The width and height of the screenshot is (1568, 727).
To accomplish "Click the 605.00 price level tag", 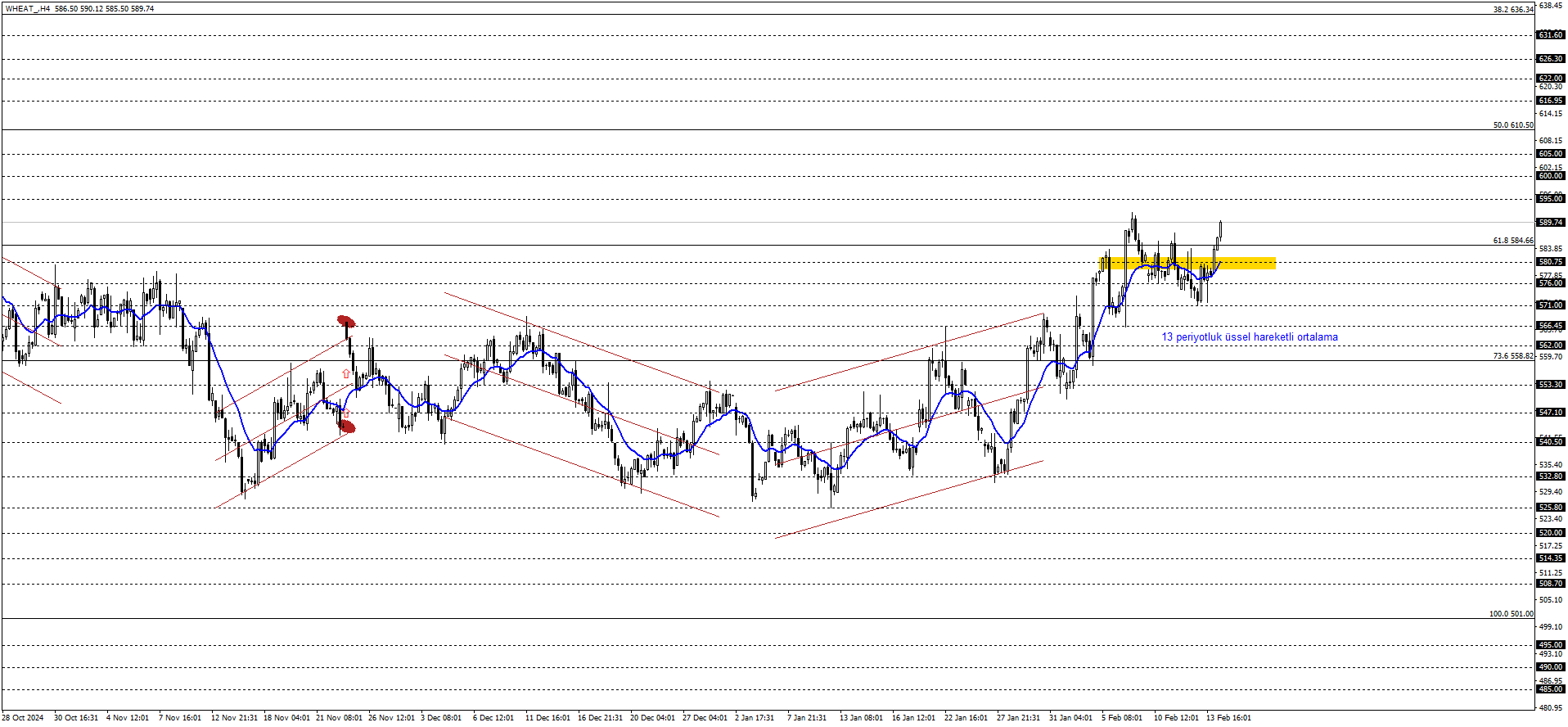I will [1551, 154].
